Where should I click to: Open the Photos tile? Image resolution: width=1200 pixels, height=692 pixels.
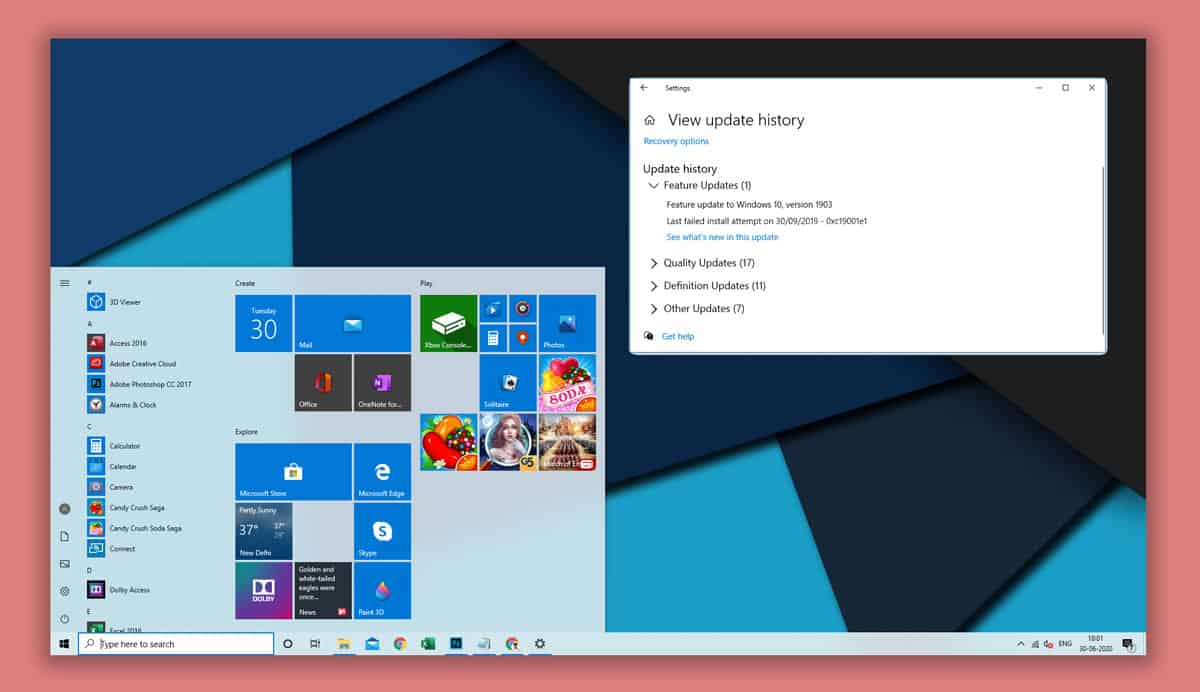567,323
